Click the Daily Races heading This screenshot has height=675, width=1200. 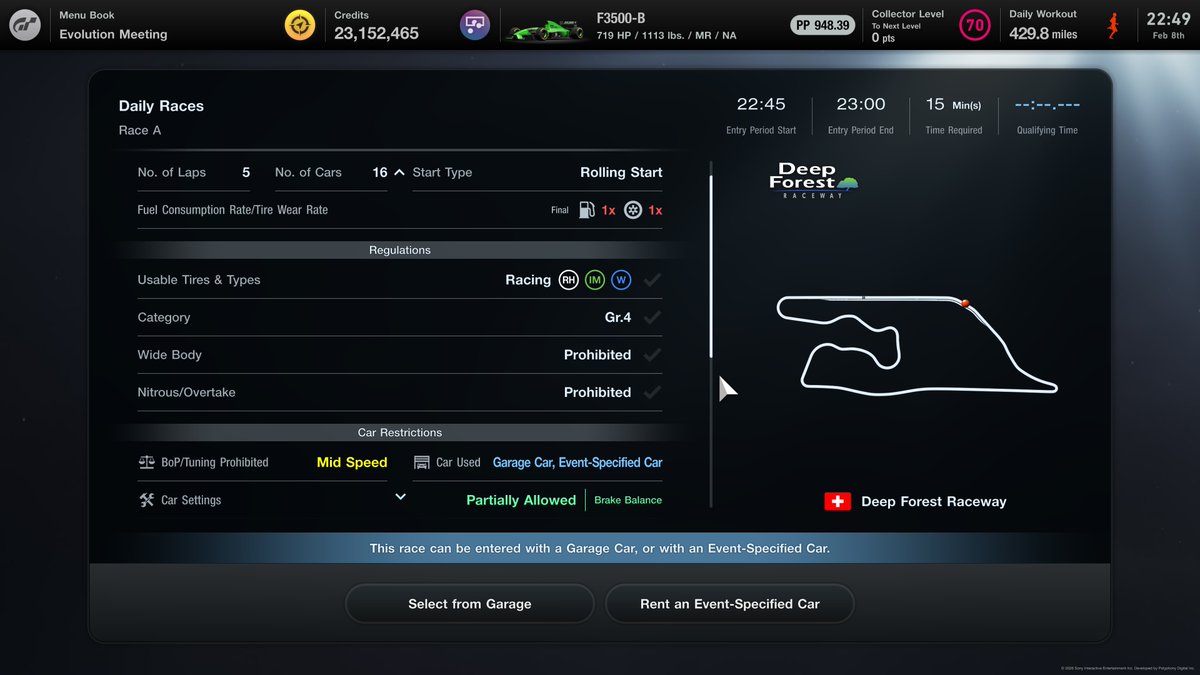(x=161, y=106)
